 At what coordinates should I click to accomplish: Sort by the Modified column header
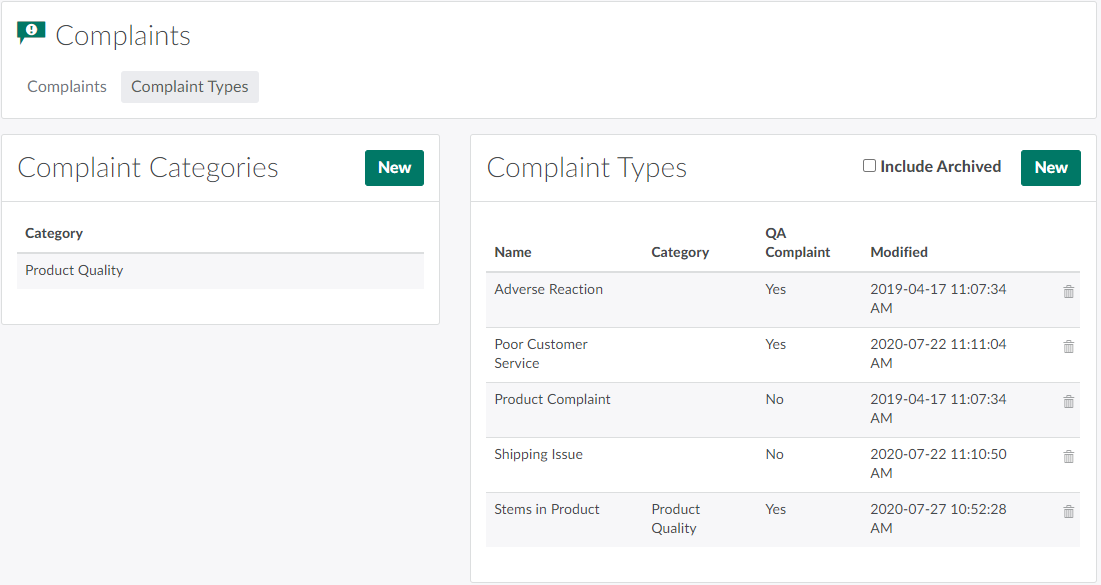coord(899,252)
